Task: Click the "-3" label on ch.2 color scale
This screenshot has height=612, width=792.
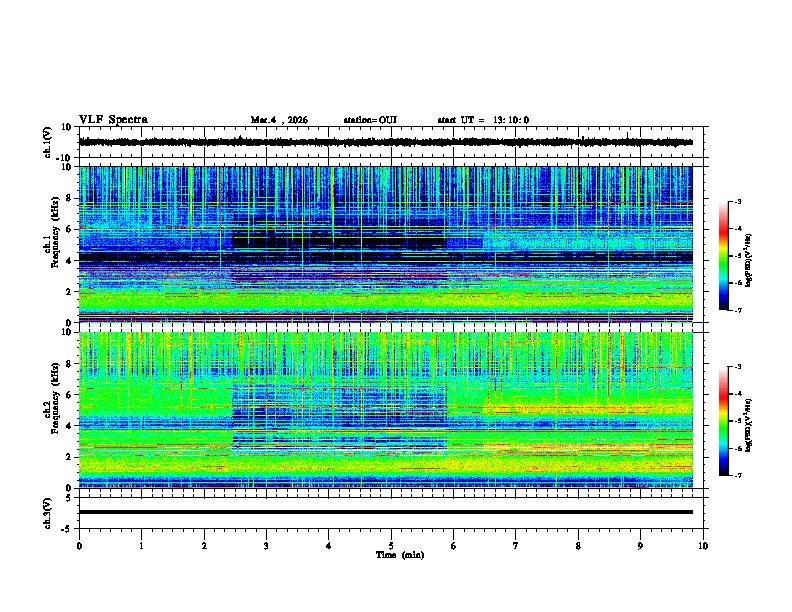Action: coord(737,367)
